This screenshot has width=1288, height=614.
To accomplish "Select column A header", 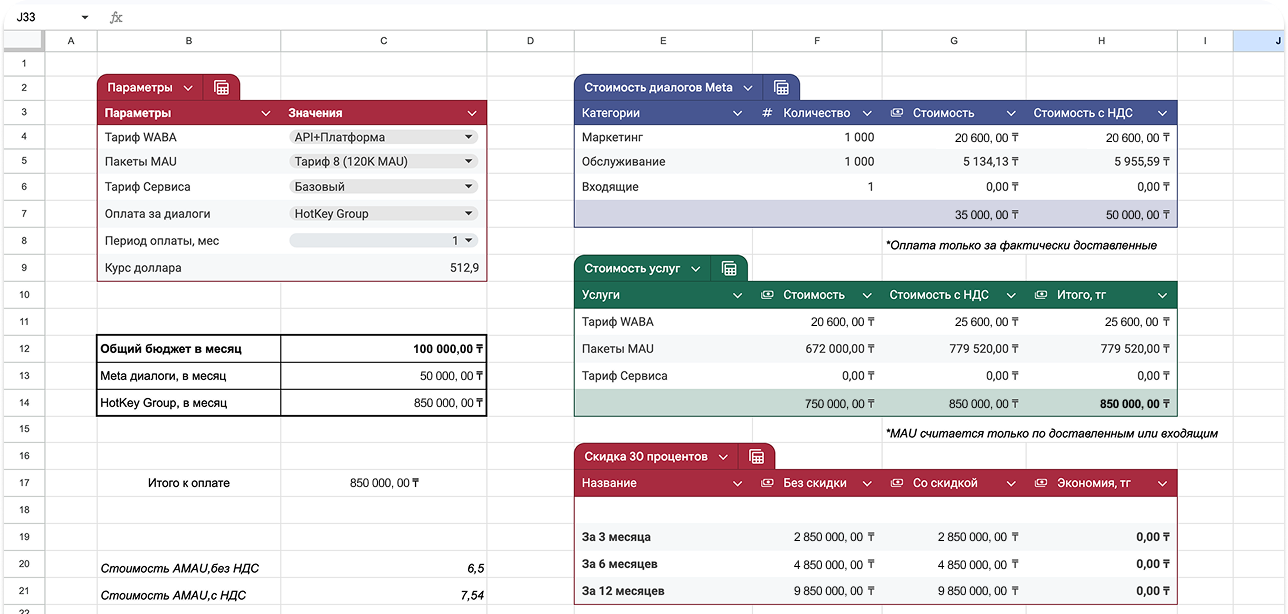I will click(x=71, y=41).
